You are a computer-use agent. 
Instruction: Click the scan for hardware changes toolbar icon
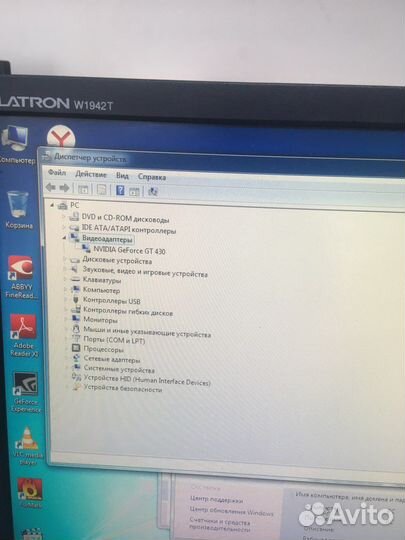point(153,191)
